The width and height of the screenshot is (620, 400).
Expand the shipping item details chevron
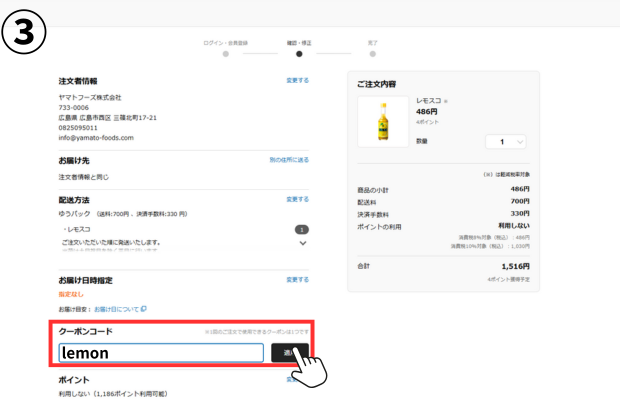(x=301, y=243)
